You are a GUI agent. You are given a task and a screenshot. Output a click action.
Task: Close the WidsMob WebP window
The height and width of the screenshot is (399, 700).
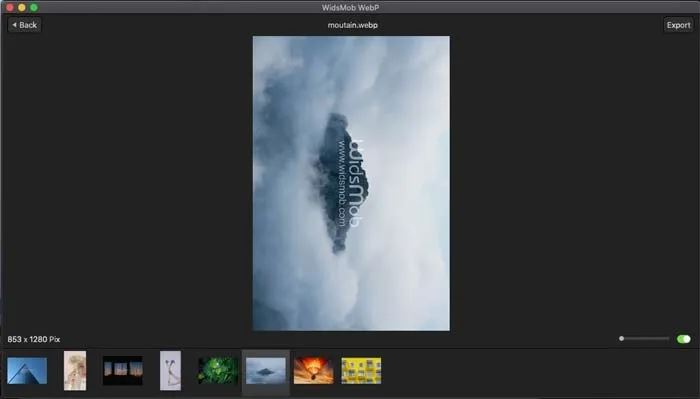click(10, 8)
